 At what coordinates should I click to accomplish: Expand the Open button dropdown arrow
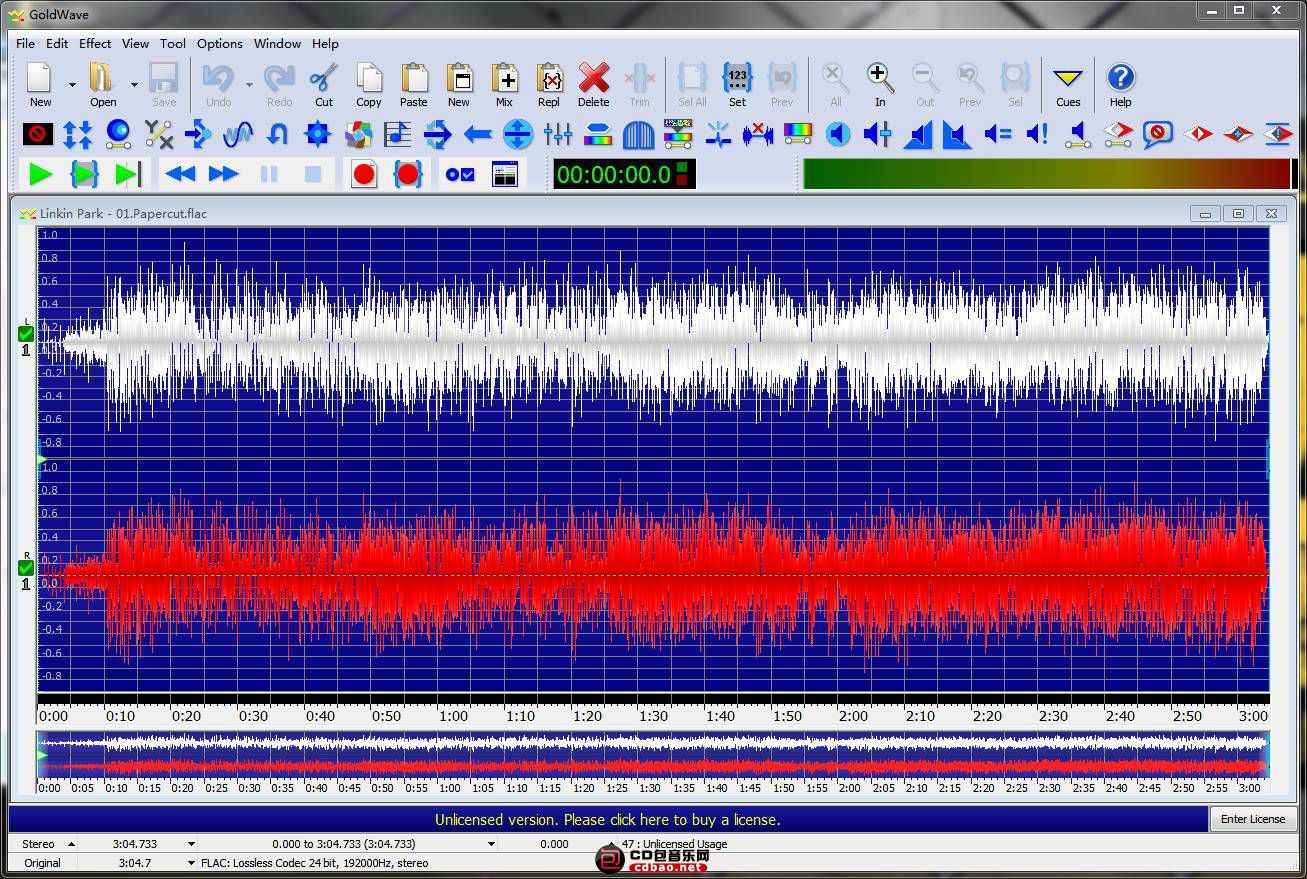click(x=134, y=85)
